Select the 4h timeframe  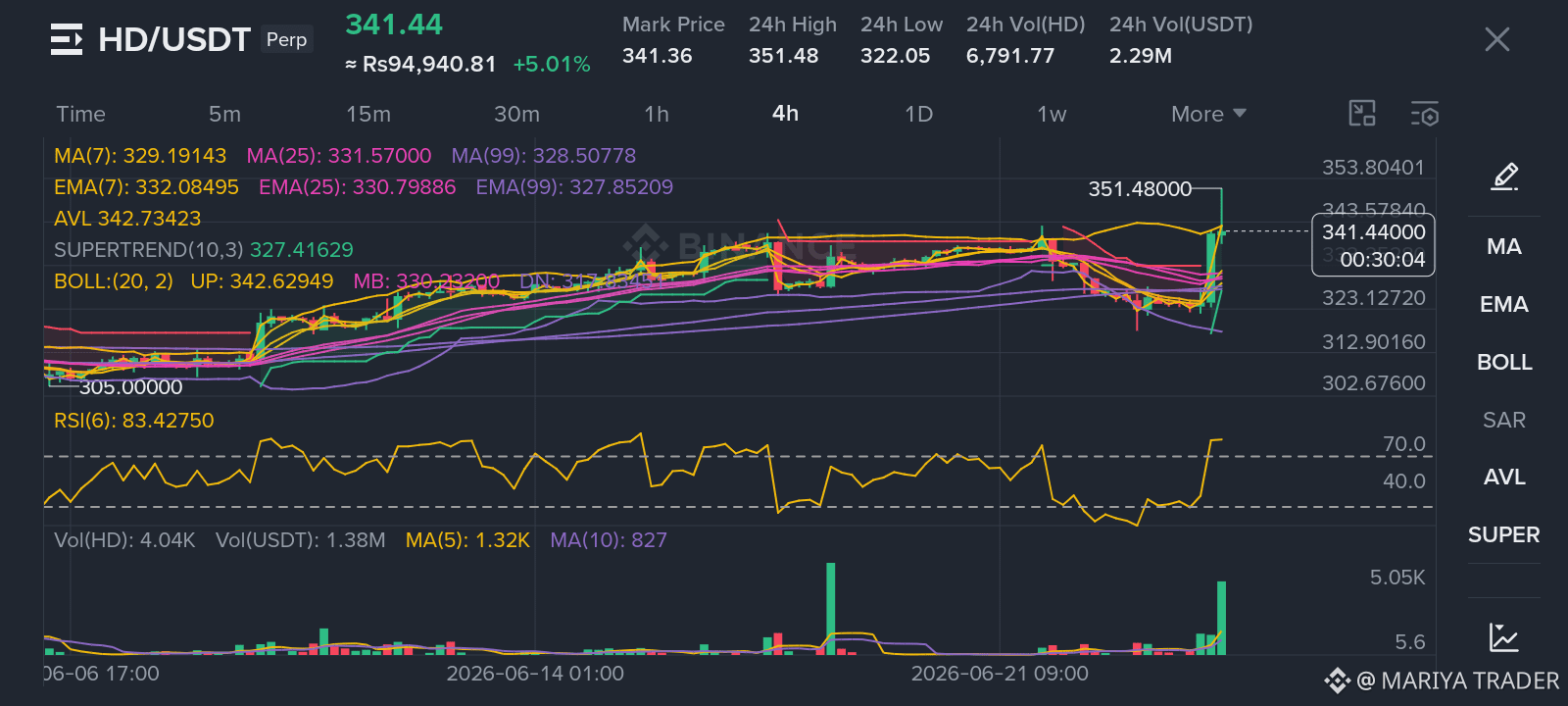(x=785, y=114)
